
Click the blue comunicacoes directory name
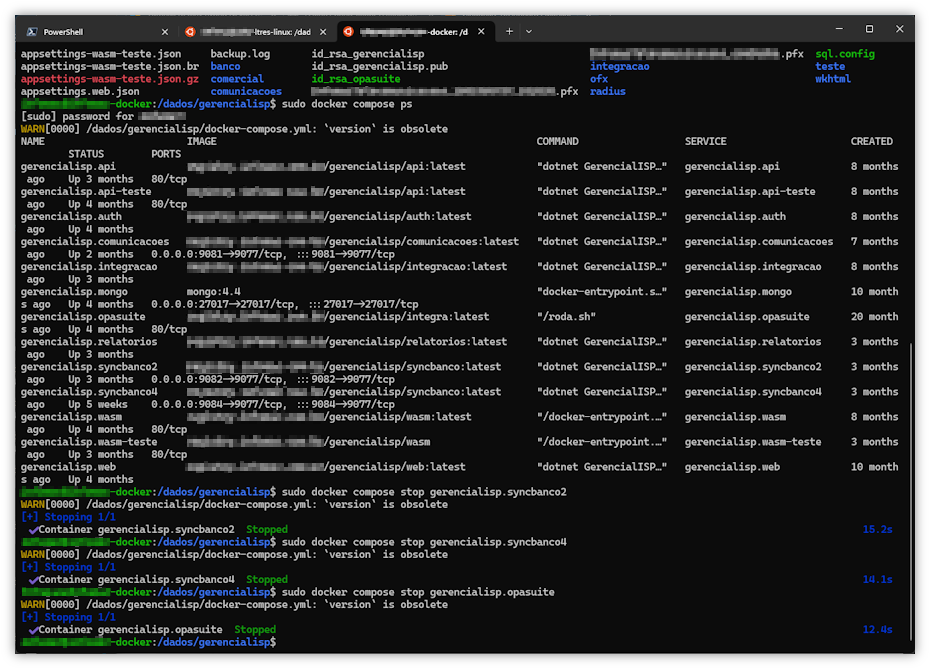tap(246, 91)
